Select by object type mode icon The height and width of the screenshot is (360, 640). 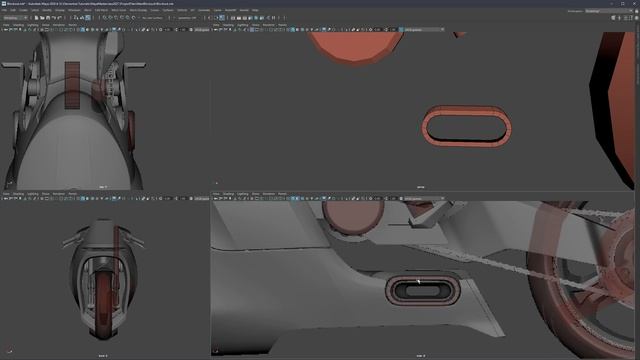click(x=82, y=18)
